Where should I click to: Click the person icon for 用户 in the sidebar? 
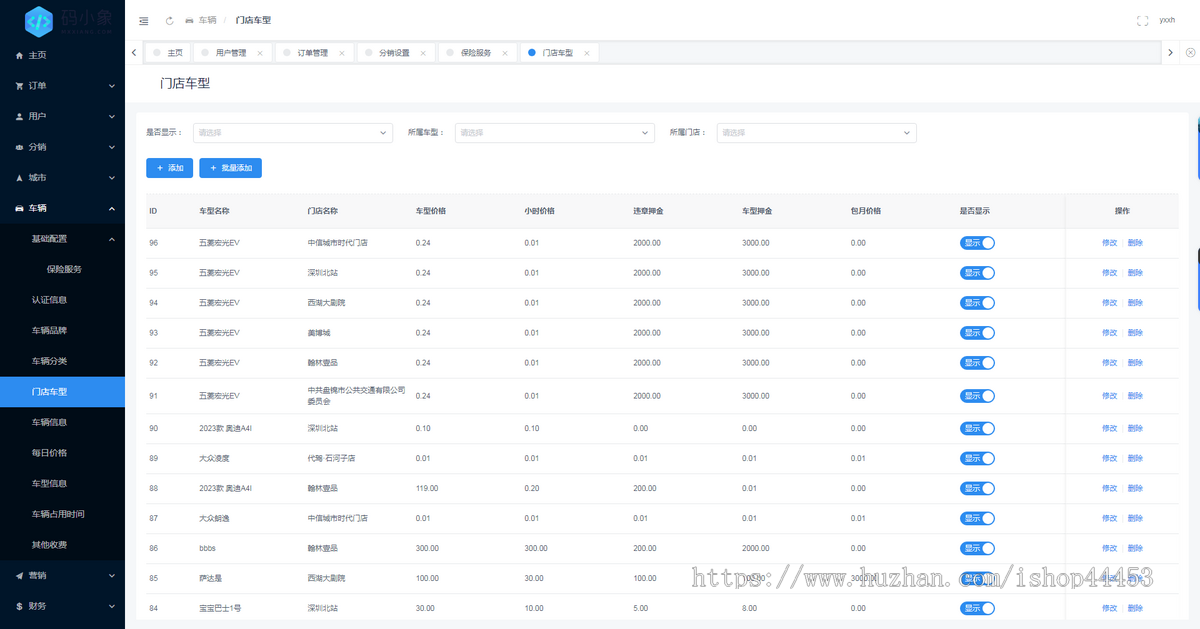click(19, 116)
